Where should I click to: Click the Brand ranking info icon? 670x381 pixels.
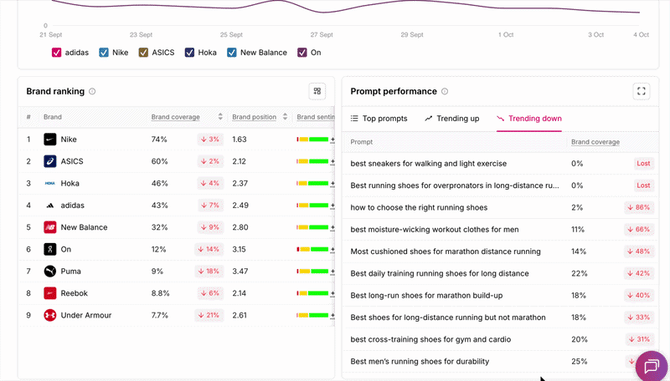[92, 91]
